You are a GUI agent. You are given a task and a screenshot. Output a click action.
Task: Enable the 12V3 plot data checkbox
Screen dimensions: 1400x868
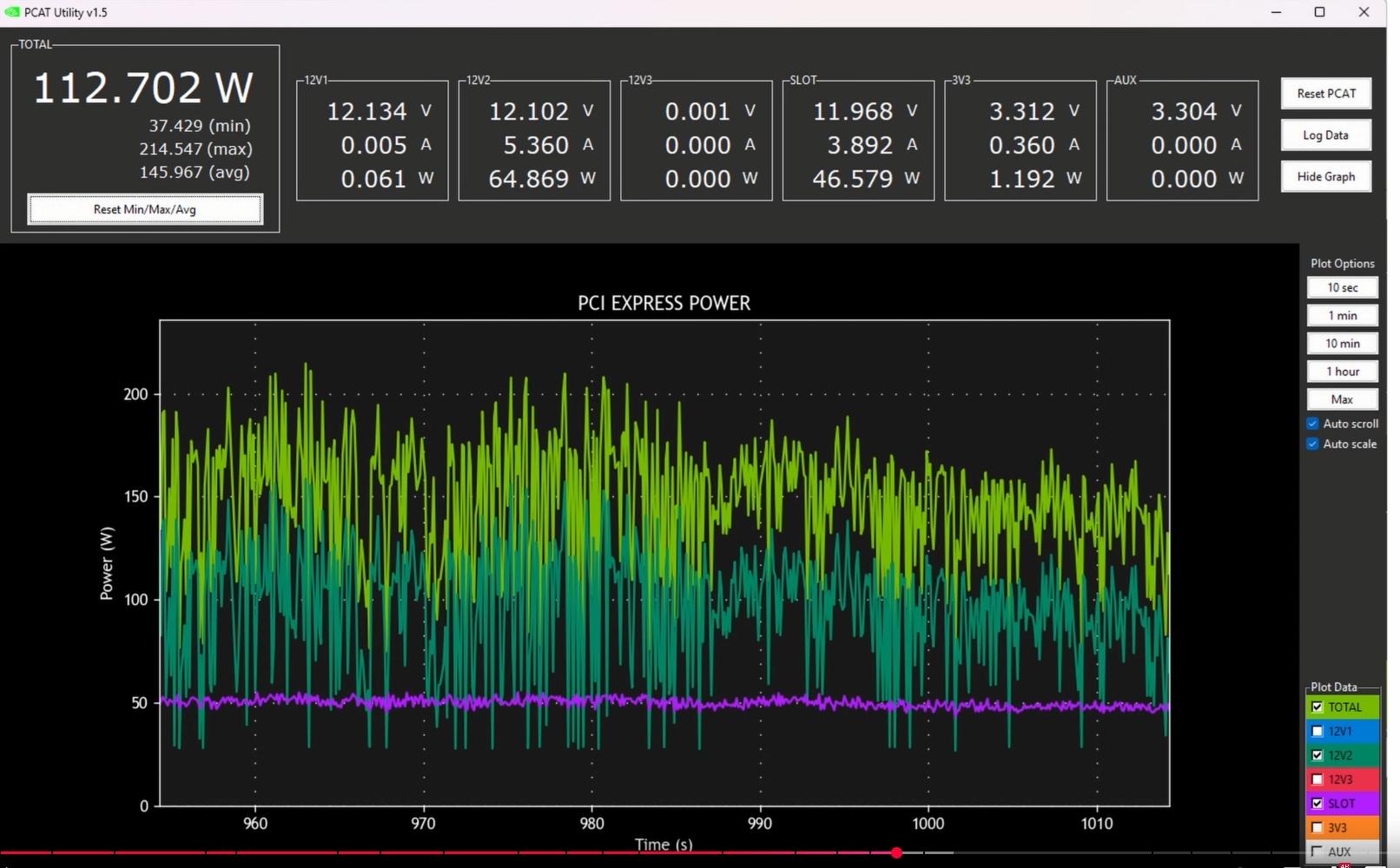coord(1317,779)
